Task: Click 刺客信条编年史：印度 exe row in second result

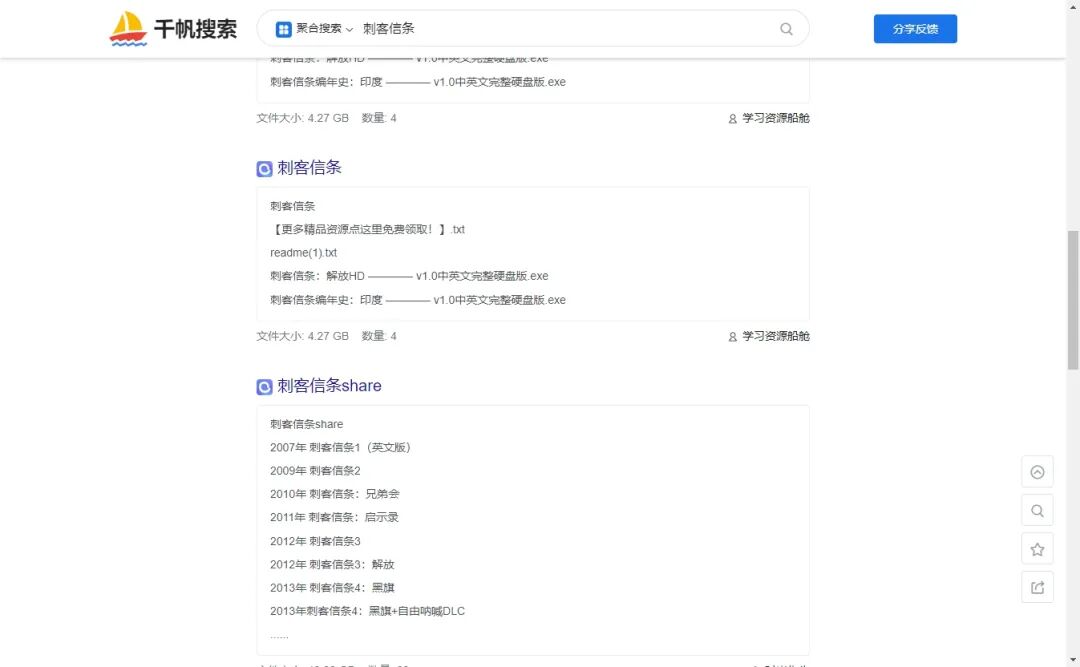Action: pos(418,300)
